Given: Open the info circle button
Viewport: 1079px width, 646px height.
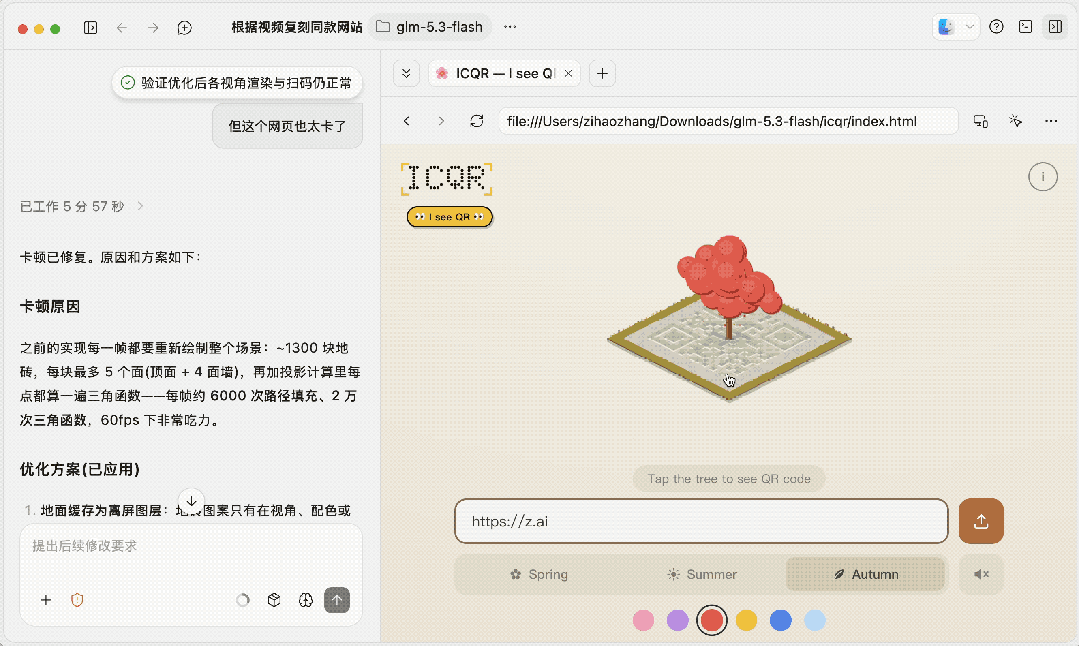Looking at the screenshot, I should pos(1043,177).
